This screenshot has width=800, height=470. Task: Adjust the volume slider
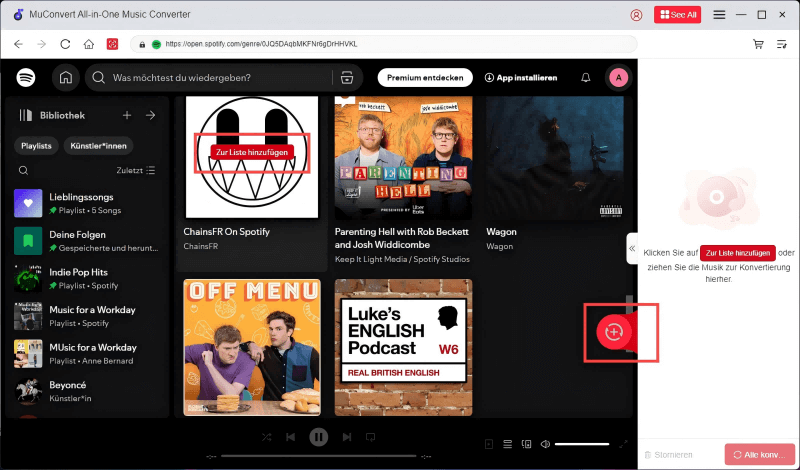coord(581,443)
